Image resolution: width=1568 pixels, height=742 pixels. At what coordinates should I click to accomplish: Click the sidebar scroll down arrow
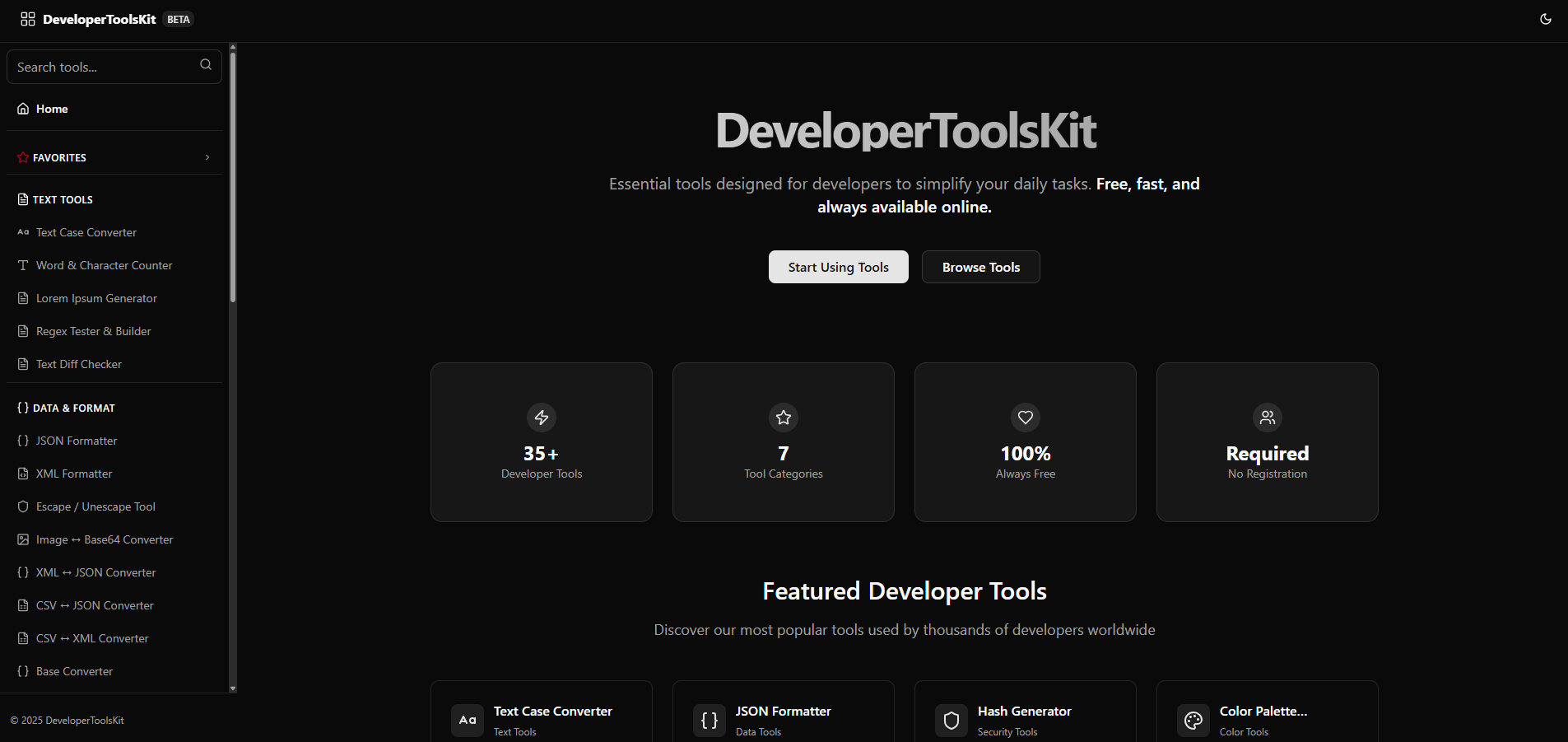[x=233, y=688]
